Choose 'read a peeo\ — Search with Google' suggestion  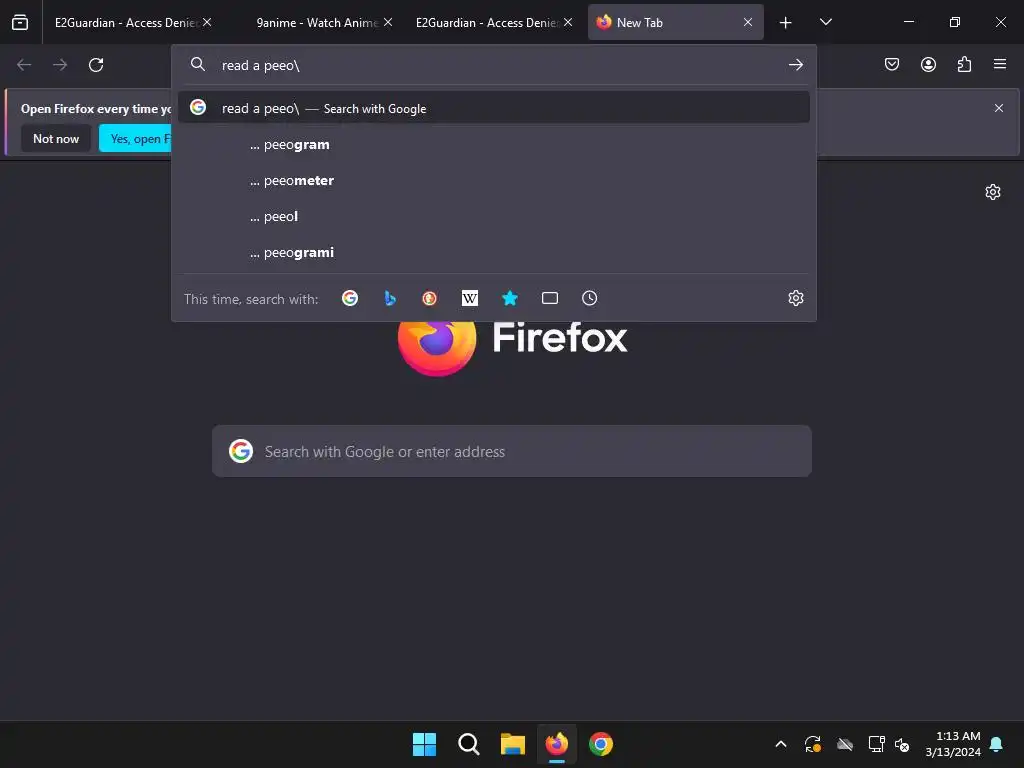(x=494, y=108)
